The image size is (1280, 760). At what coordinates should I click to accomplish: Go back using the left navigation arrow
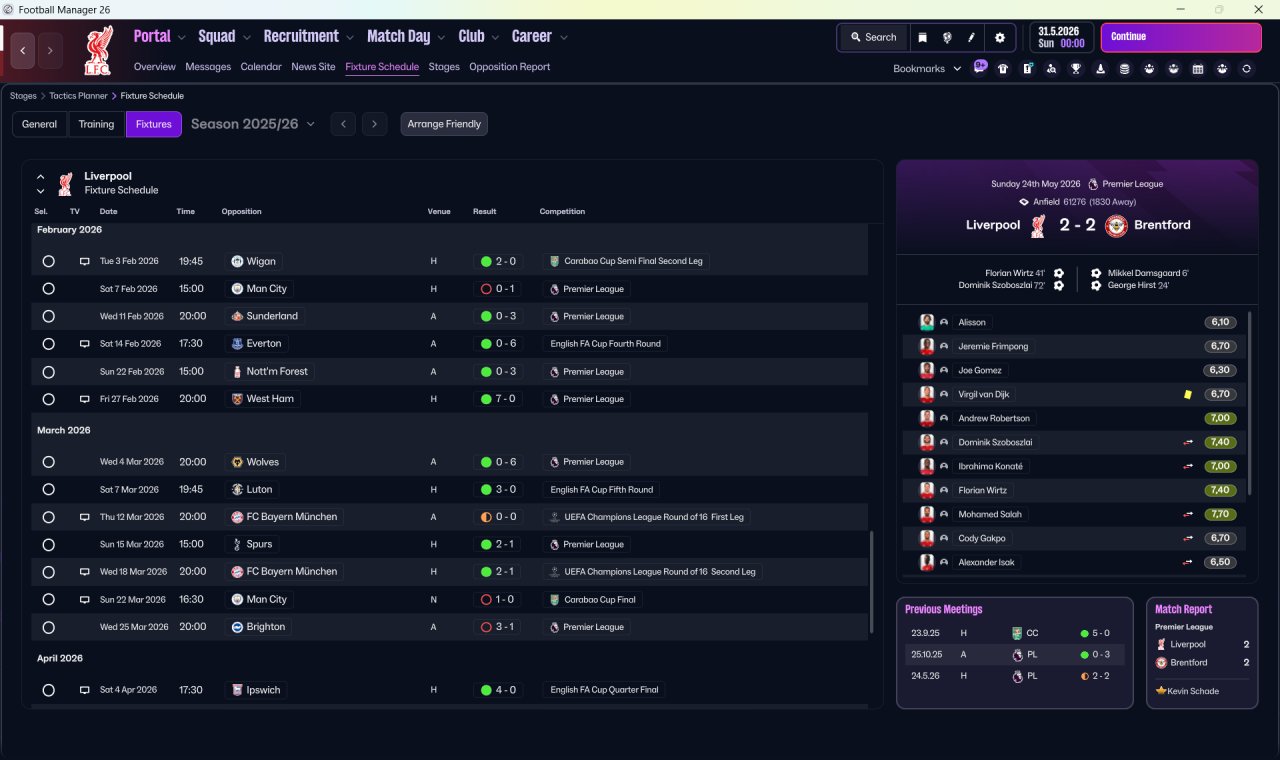coord(24,50)
